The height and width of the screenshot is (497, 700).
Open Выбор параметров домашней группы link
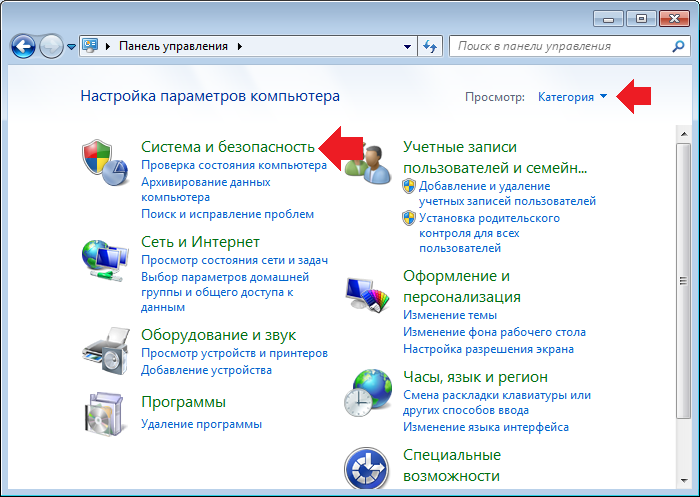tap(225, 292)
